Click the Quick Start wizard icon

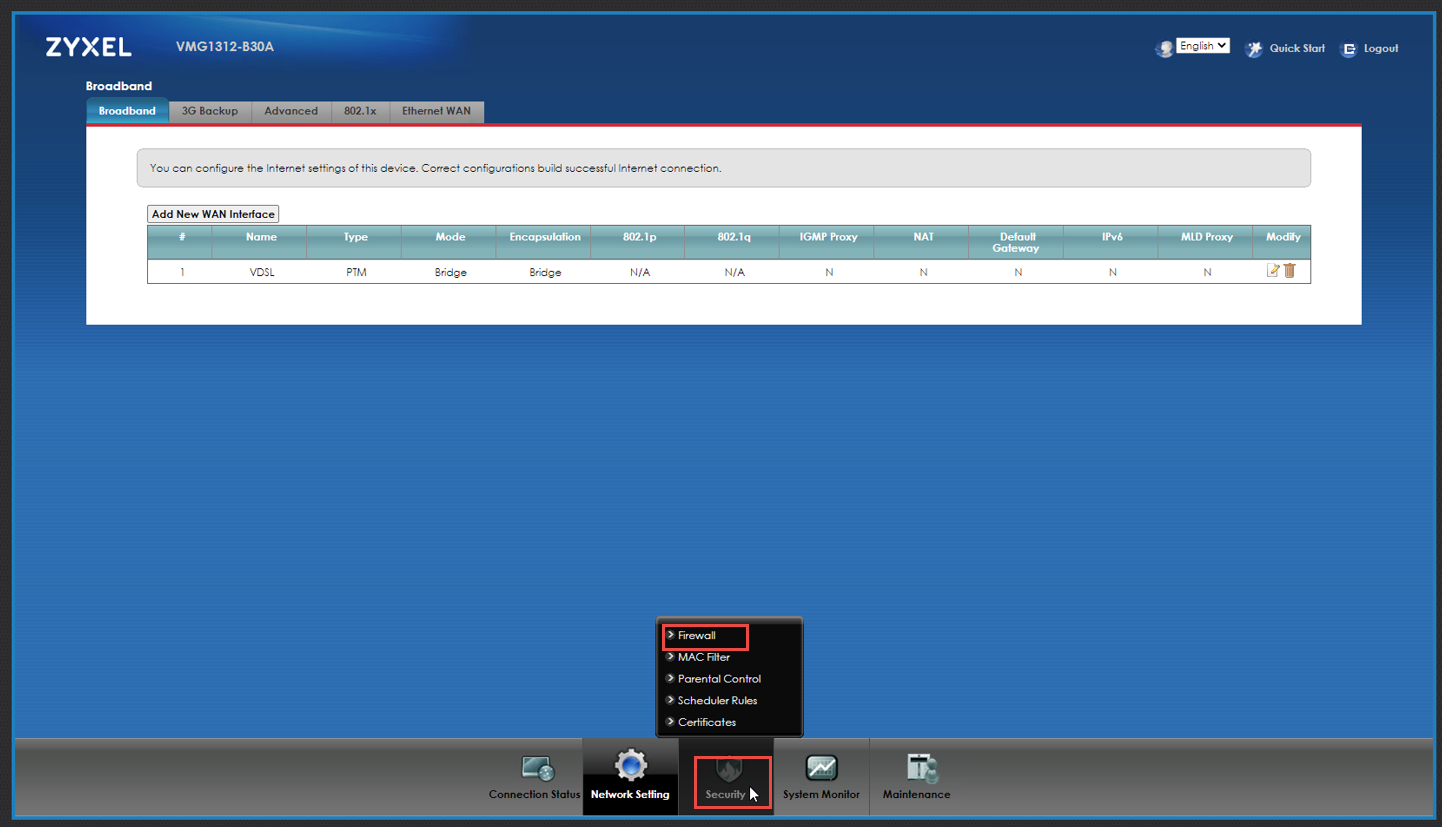1254,49
